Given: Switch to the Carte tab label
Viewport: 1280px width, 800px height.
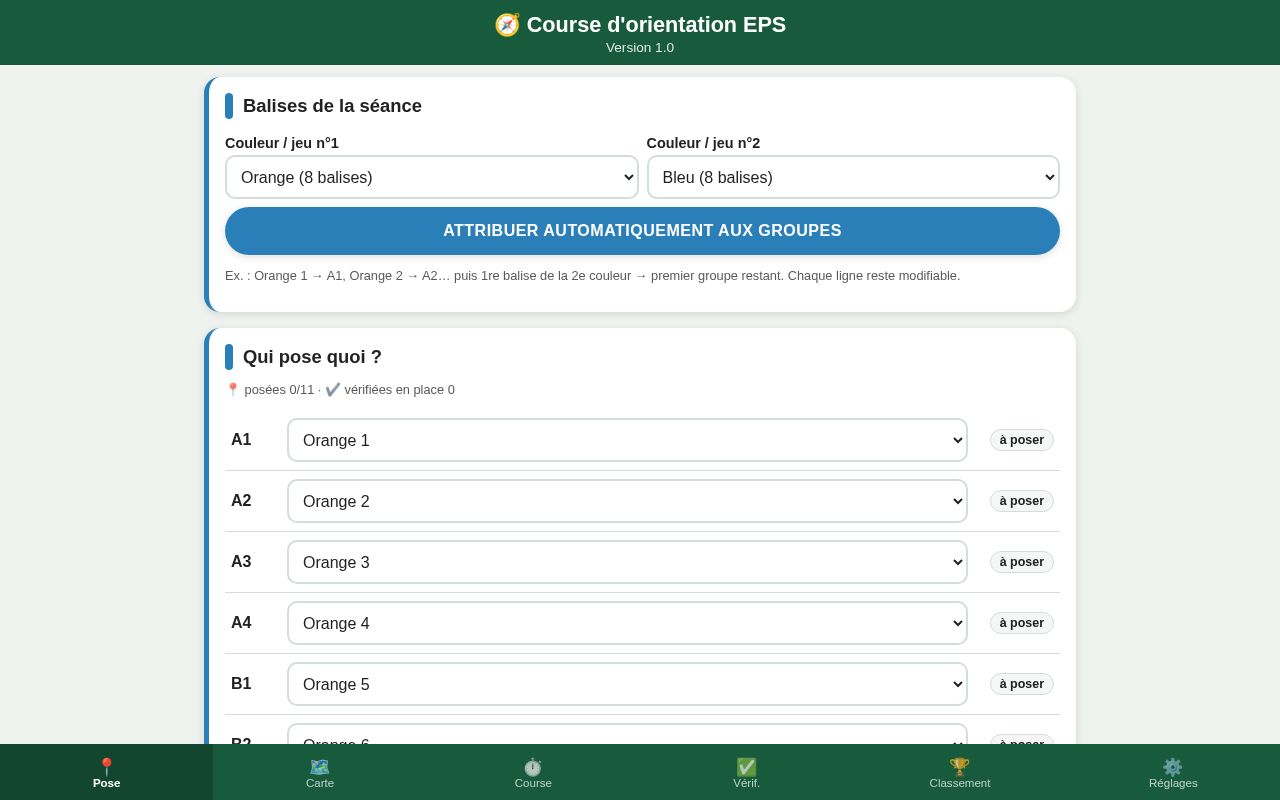Looking at the screenshot, I should pyautogui.click(x=320, y=783).
